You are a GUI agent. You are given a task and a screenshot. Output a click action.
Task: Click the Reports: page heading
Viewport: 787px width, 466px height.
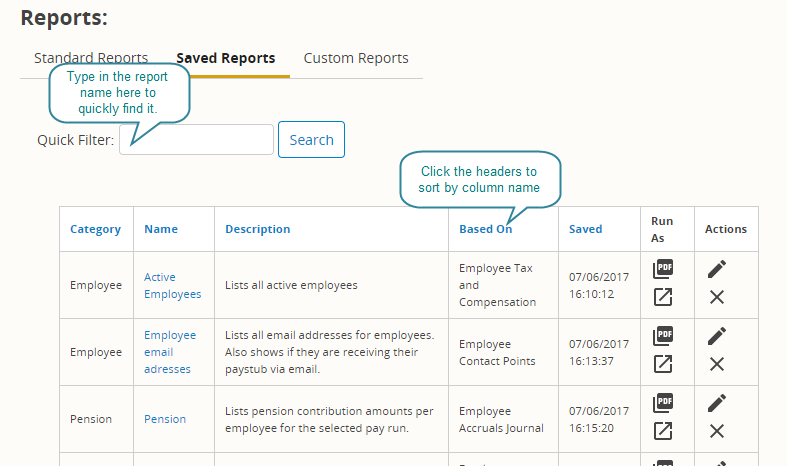[64, 18]
